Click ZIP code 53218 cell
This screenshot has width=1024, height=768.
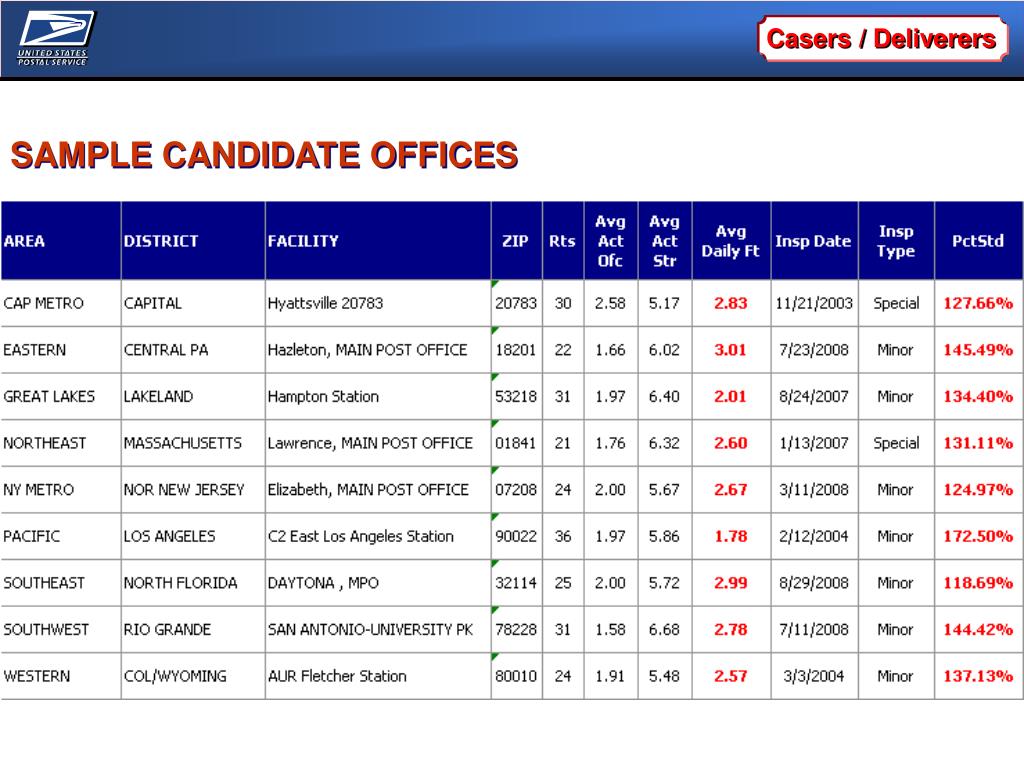tap(516, 396)
